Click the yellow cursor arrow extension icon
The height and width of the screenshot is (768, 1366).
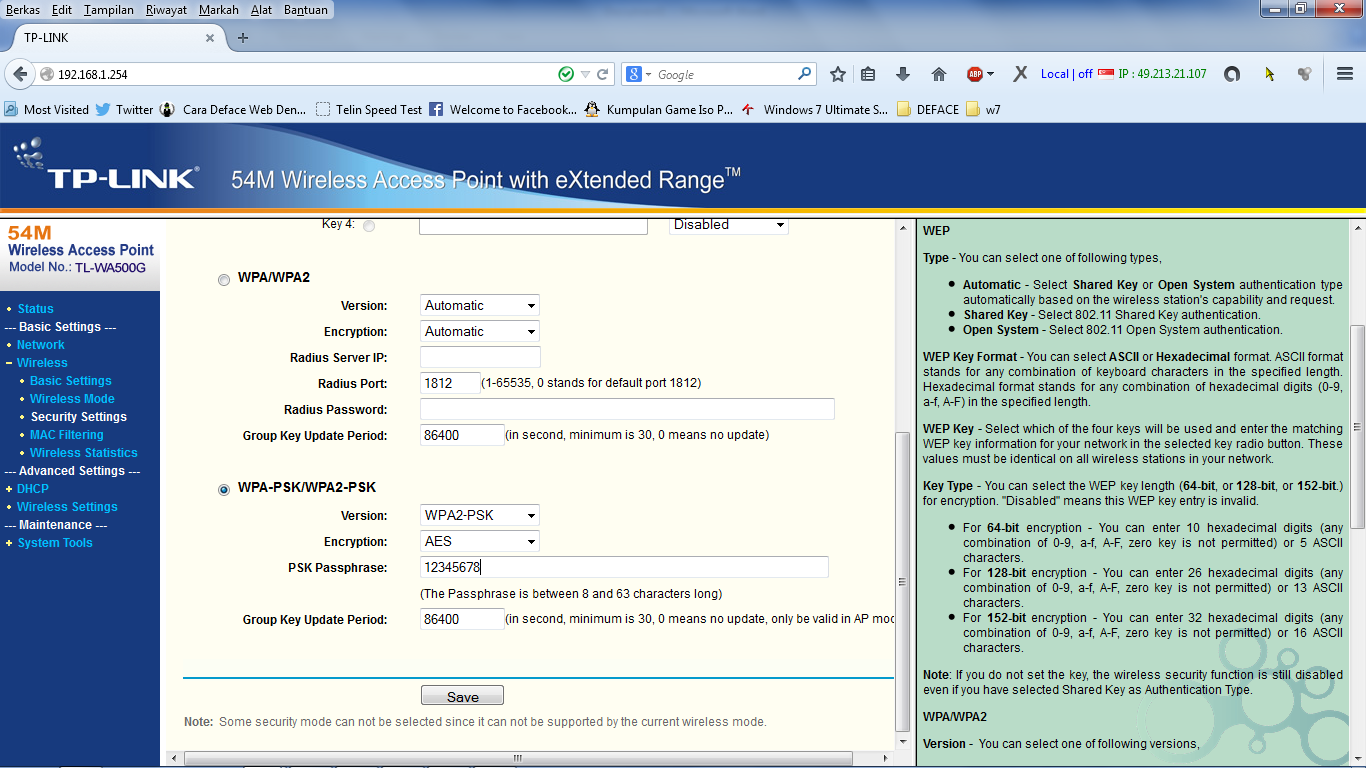pos(1269,74)
